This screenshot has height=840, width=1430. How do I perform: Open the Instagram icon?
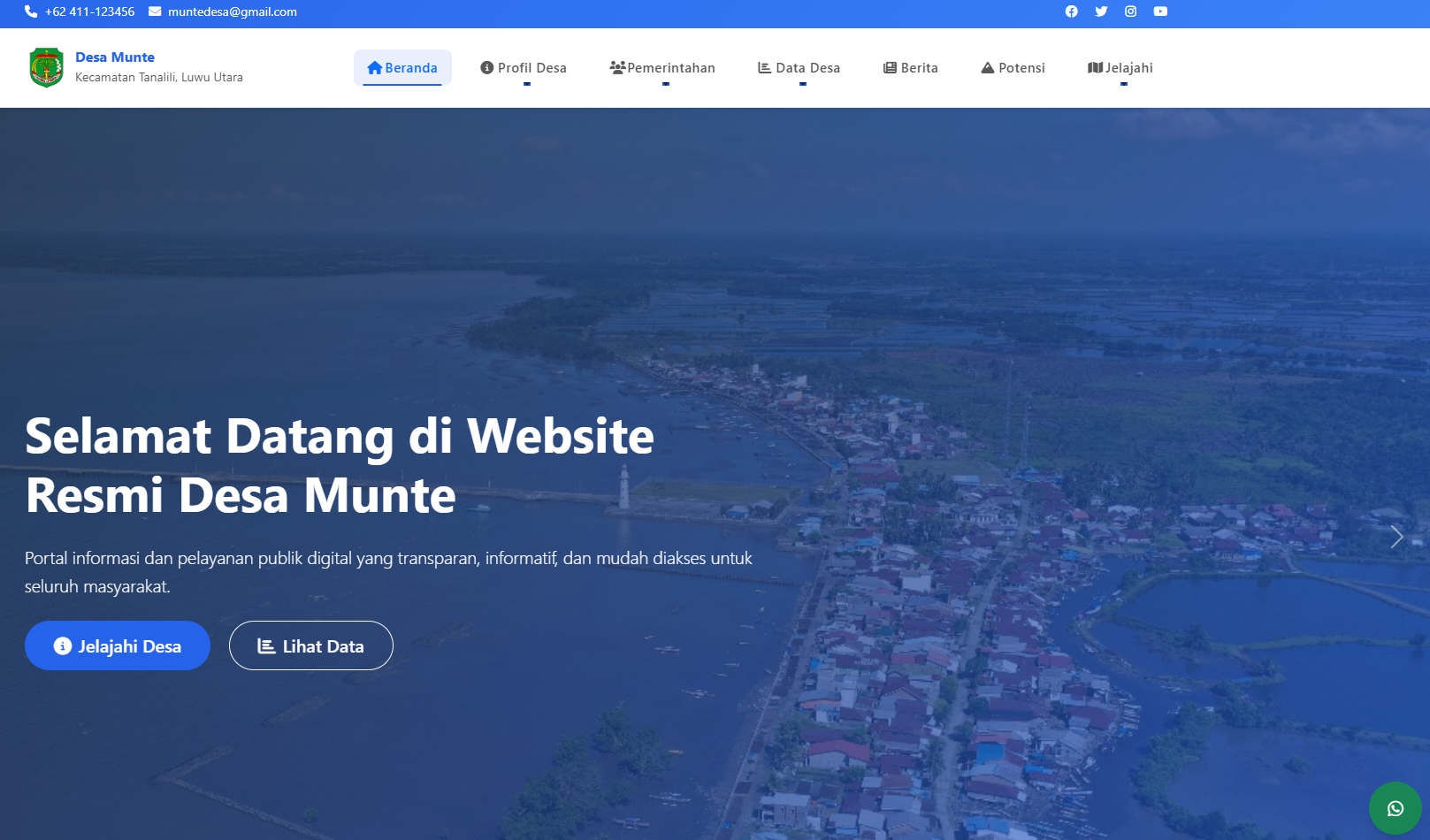click(1130, 11)
